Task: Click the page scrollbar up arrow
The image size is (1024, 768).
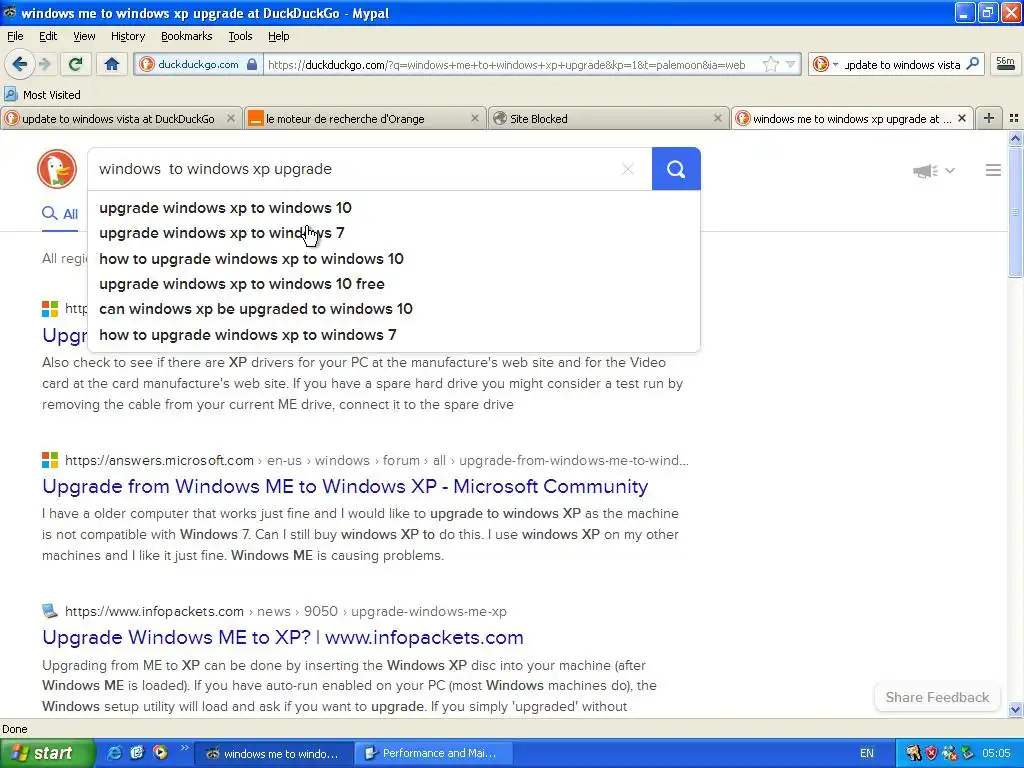Action: click(1015, 138)
